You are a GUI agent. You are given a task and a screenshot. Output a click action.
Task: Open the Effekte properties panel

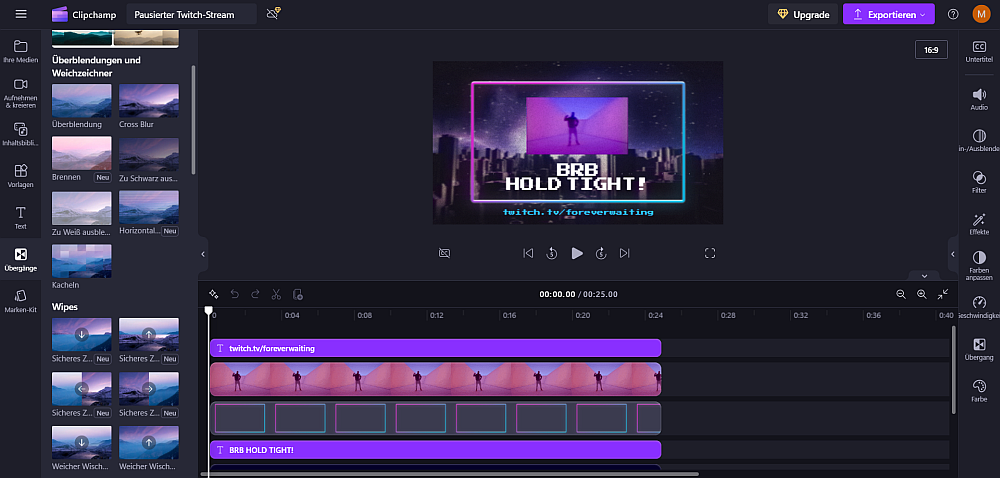[979, 223]
